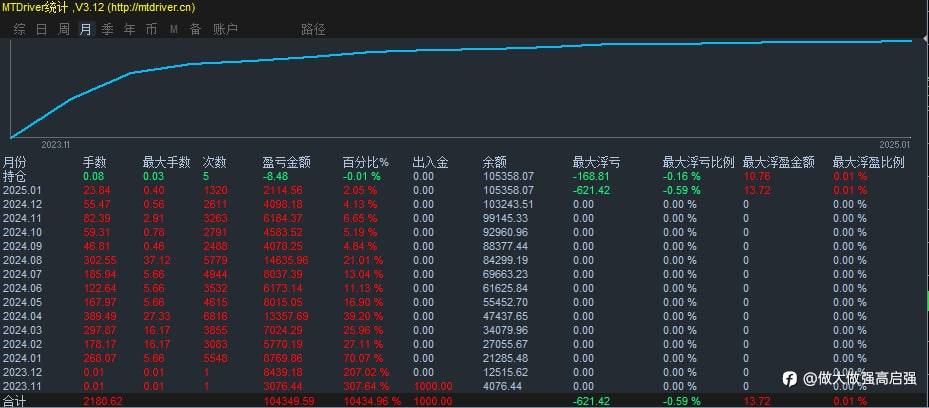Click the 最大浮盈金额 column header
The width and height of the screenshot is (929, 408).
click(779, 162)
